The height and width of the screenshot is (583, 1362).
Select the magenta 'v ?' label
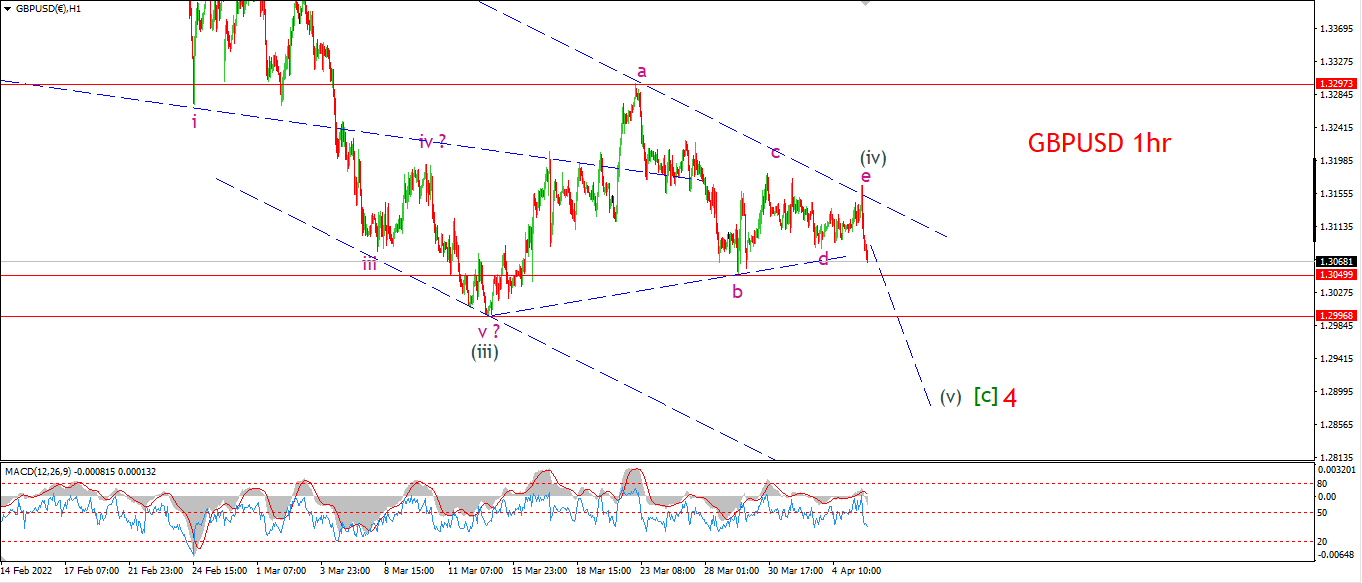488,331
